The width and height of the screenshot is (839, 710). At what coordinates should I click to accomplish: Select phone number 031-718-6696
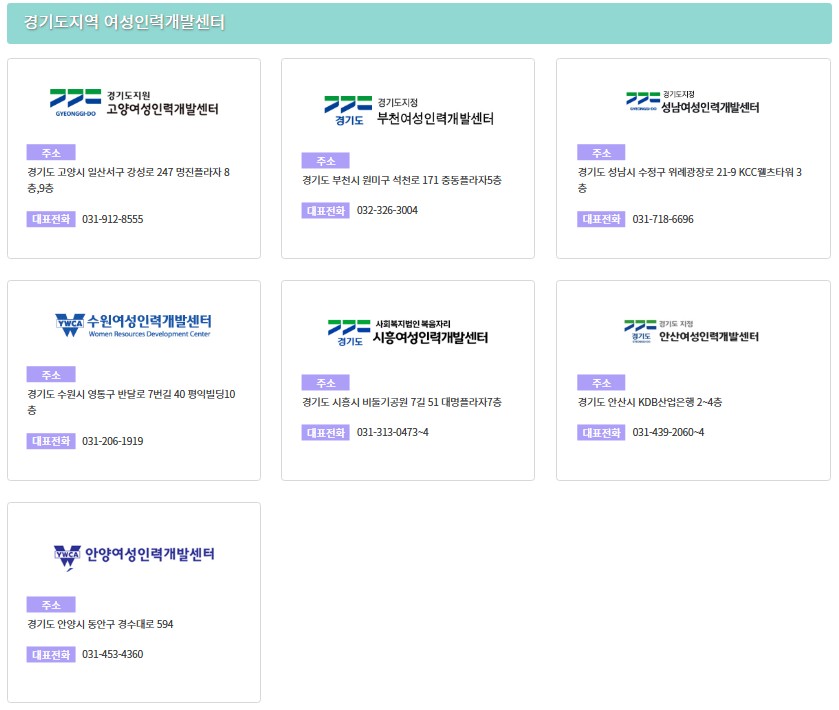pyautogui.click(x=662, y=219)
